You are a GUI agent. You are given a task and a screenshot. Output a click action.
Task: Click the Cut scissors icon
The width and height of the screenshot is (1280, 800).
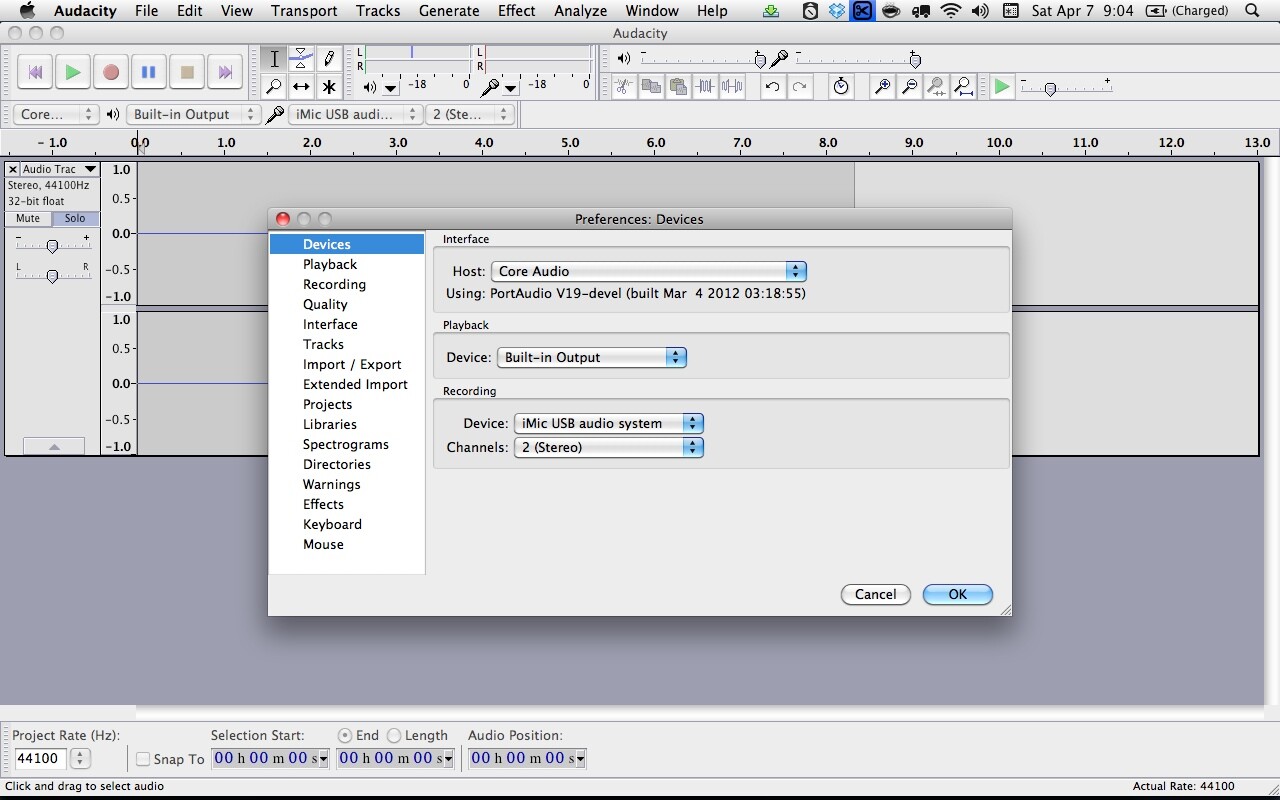coord(623,87)
